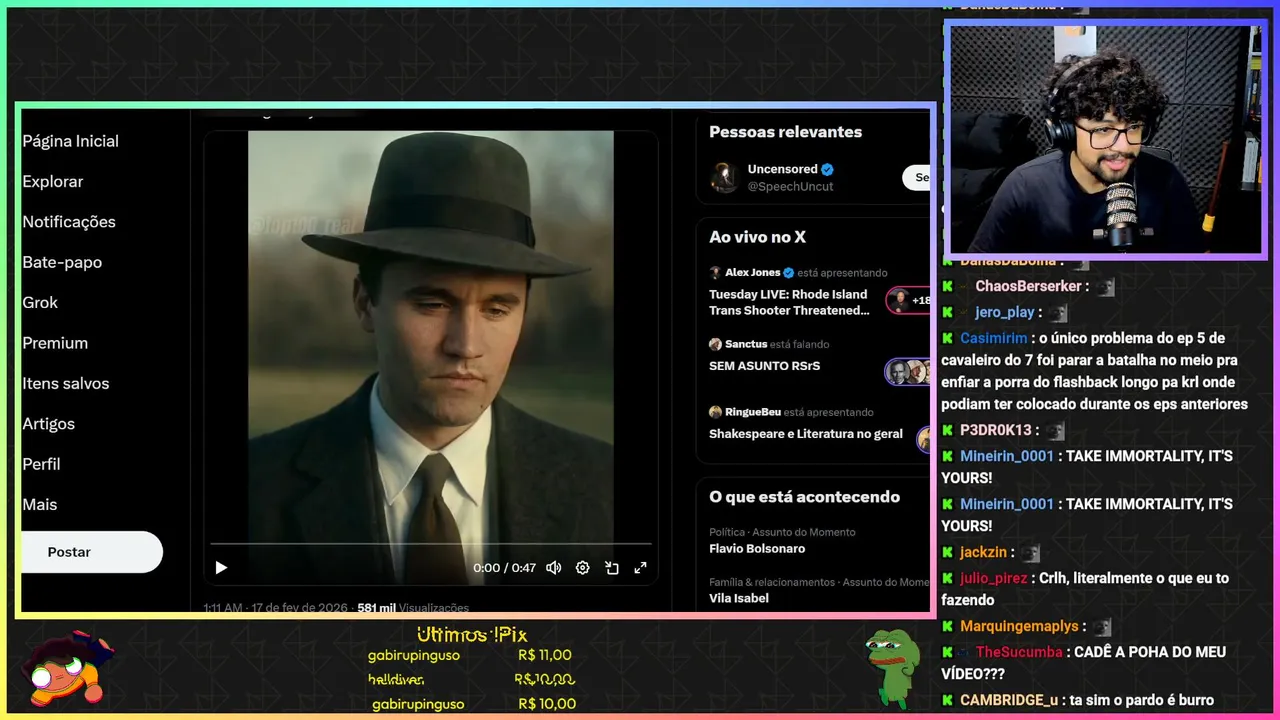
Task: Click username CAMBRIDGE_u in chat
Action: (1009, 701)
